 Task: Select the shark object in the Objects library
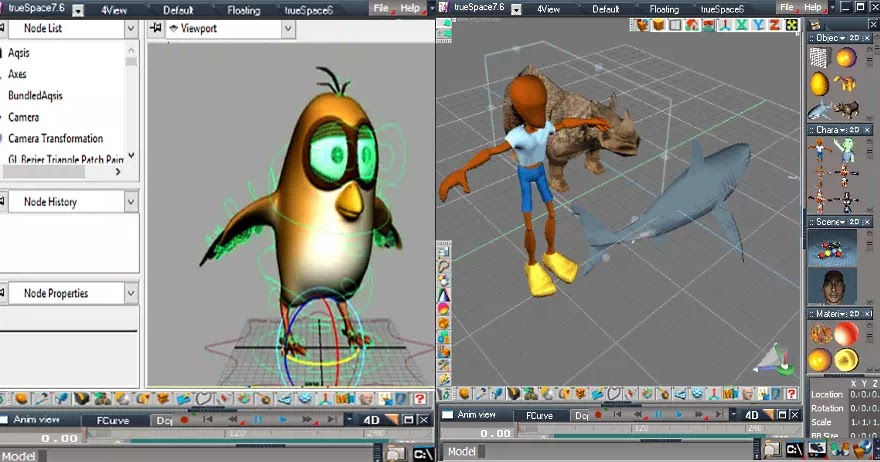click(819, 110)
